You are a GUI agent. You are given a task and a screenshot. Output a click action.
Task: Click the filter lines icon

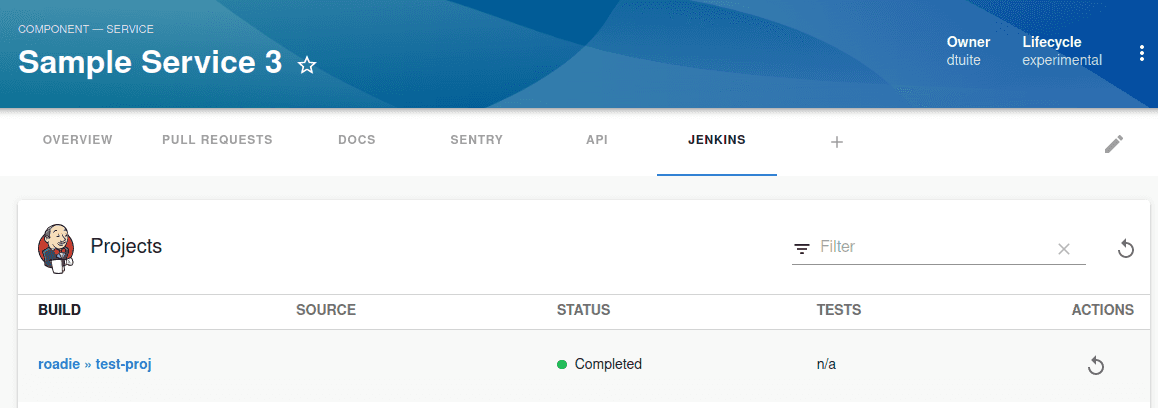coord(801,249)
